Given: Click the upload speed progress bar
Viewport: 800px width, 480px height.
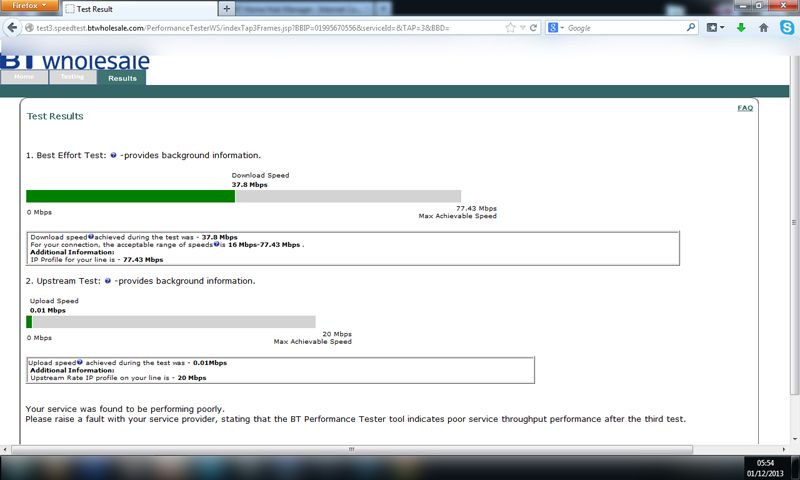Looking at the screenshot, I should 171,322.
